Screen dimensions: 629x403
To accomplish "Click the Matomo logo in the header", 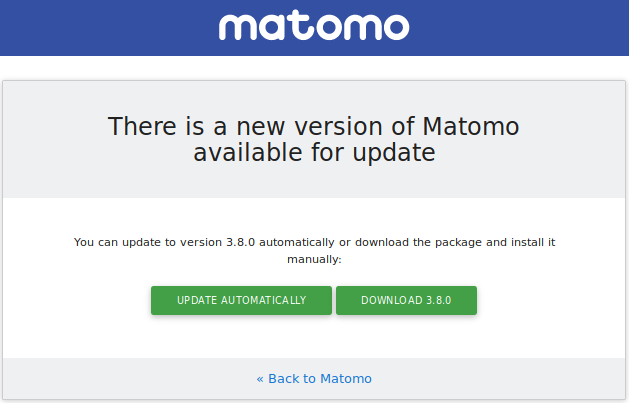I will [x=314, y=26].
